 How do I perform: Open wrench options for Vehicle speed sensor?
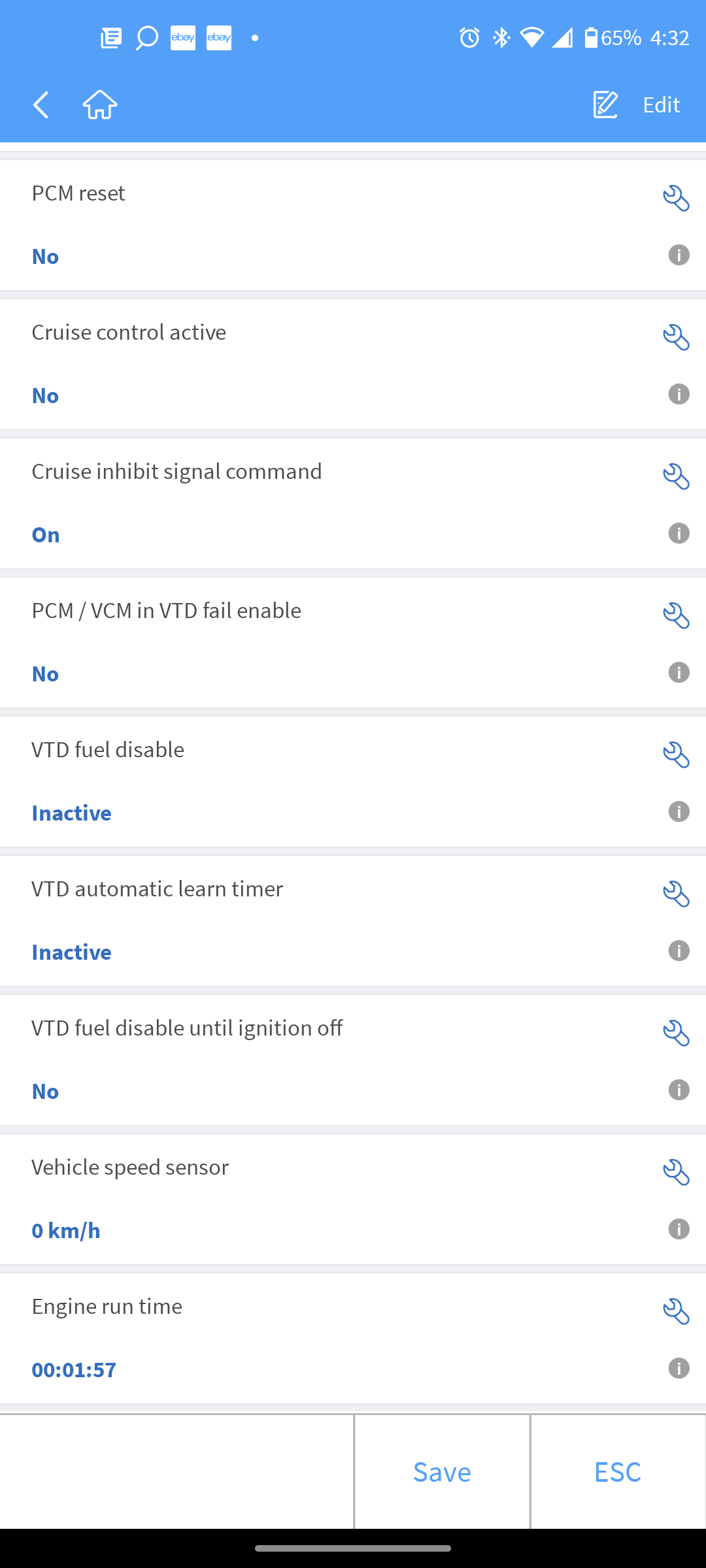coord(676,1172)
